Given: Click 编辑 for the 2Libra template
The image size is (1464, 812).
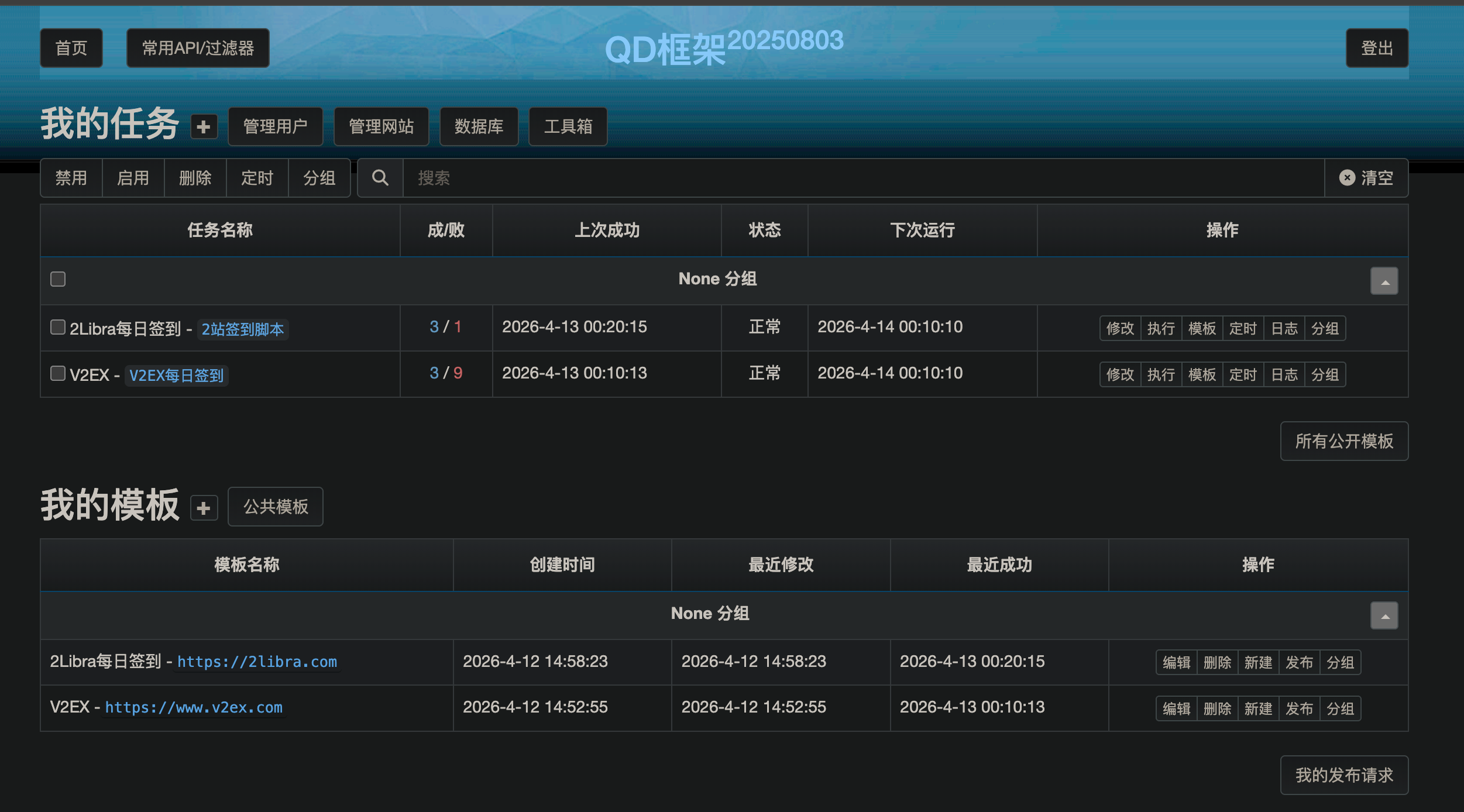Looking at the screenshot, I should [1176, 662].
